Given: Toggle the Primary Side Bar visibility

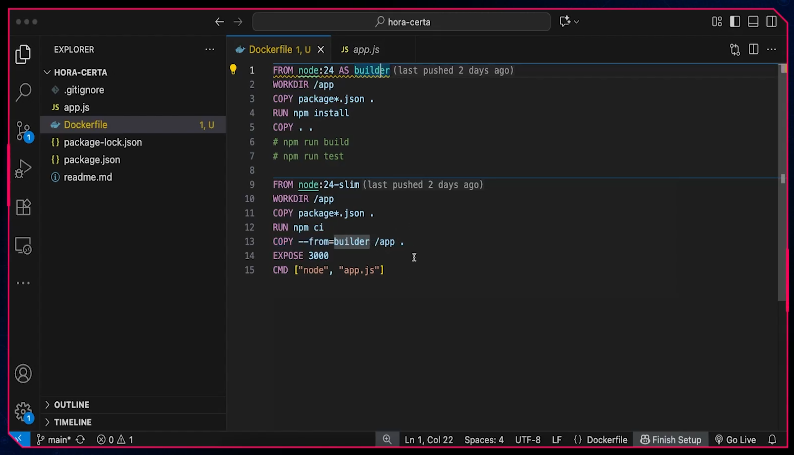Looking at the screenshot, I should [x=735, y=21].
